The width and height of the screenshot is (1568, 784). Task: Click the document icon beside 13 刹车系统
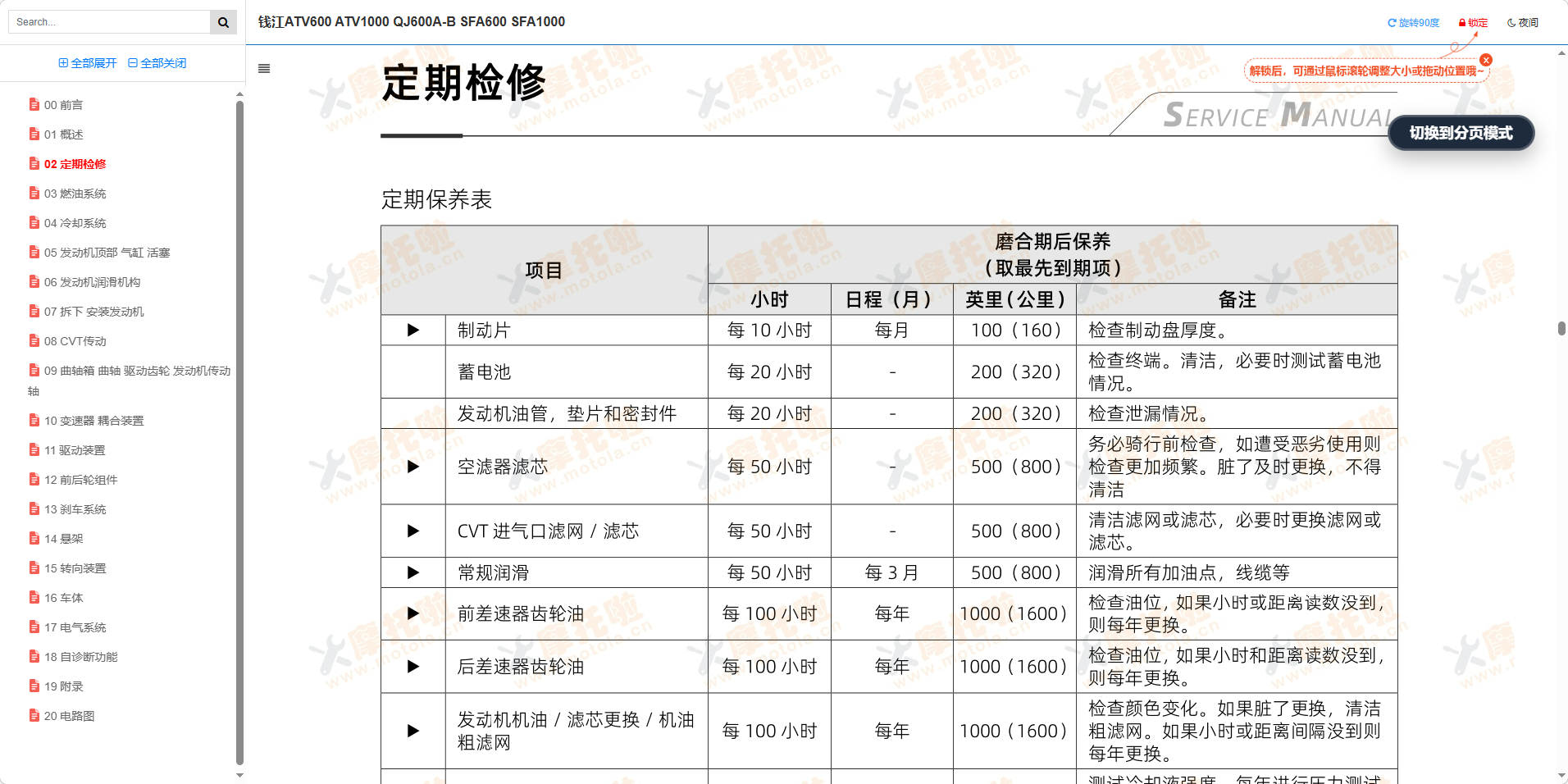[x=34, y=509]
